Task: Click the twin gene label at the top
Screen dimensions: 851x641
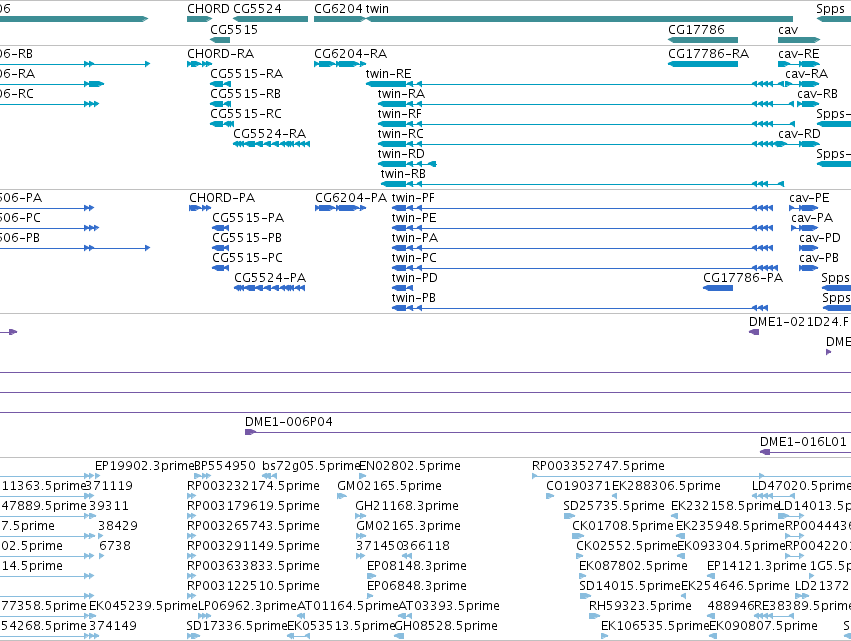Action: click(377, 9)
